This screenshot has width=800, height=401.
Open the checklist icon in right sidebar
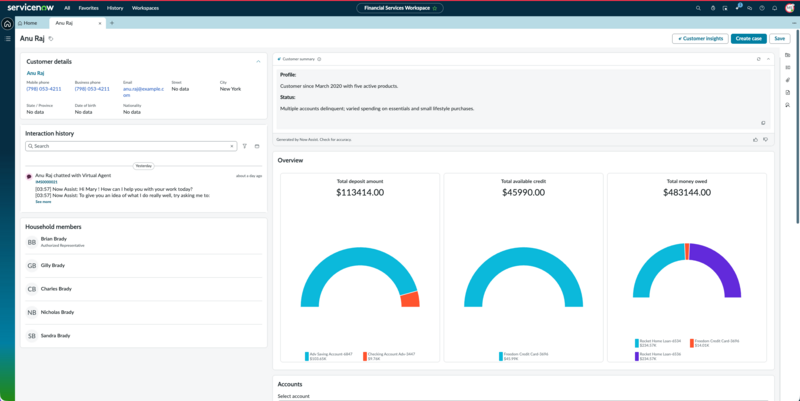[x=788, y=67]
